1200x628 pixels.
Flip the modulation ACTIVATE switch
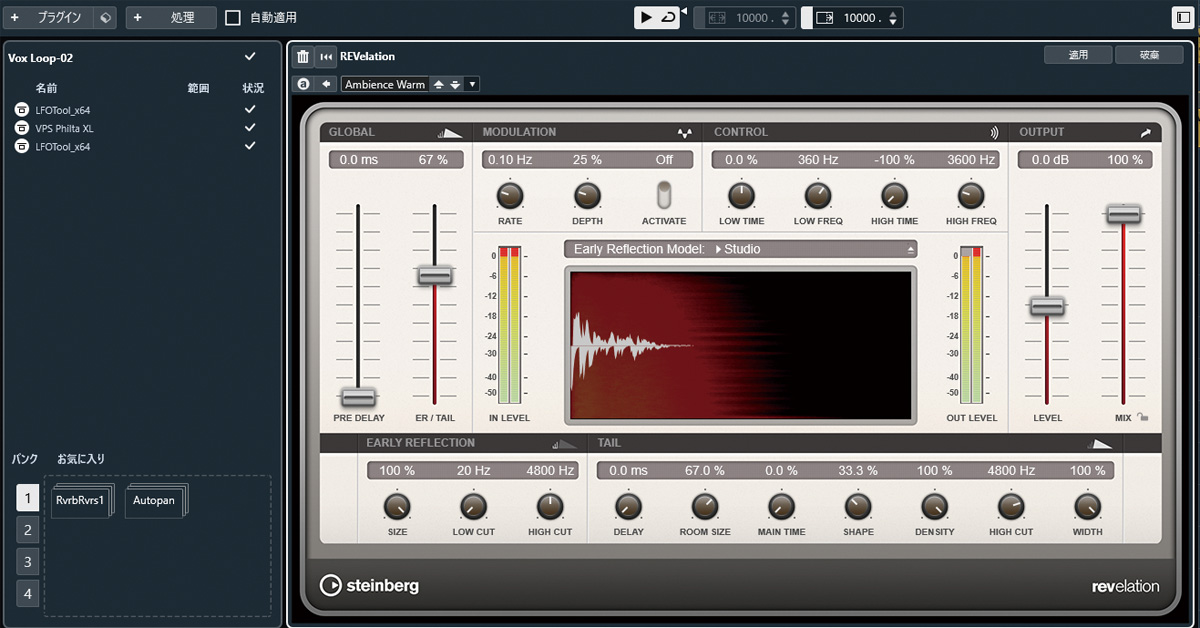tap(664, 196)
